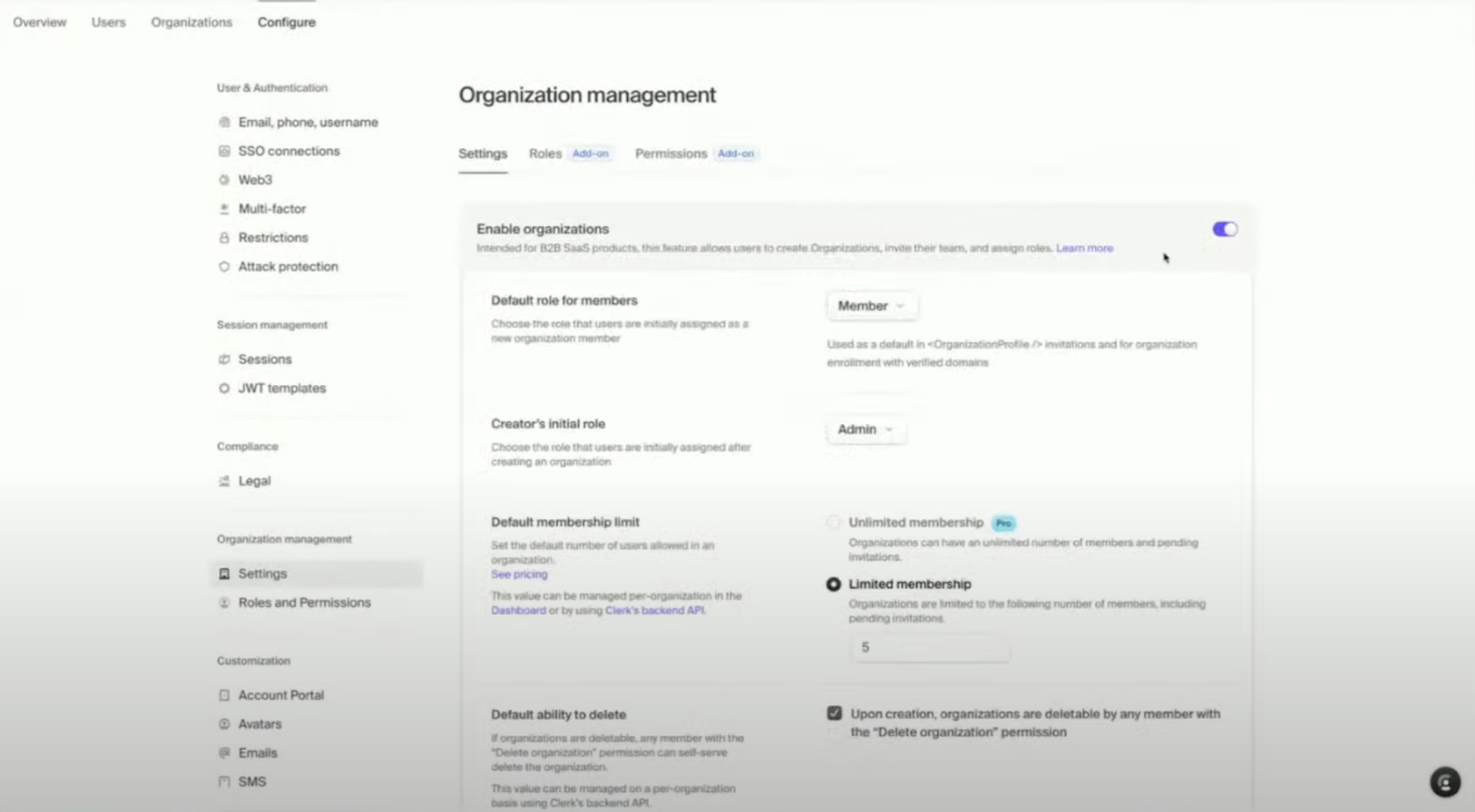Select the SSO connections icon
The width and height of the screenshot is (1475, 812).
pos(224,150)
